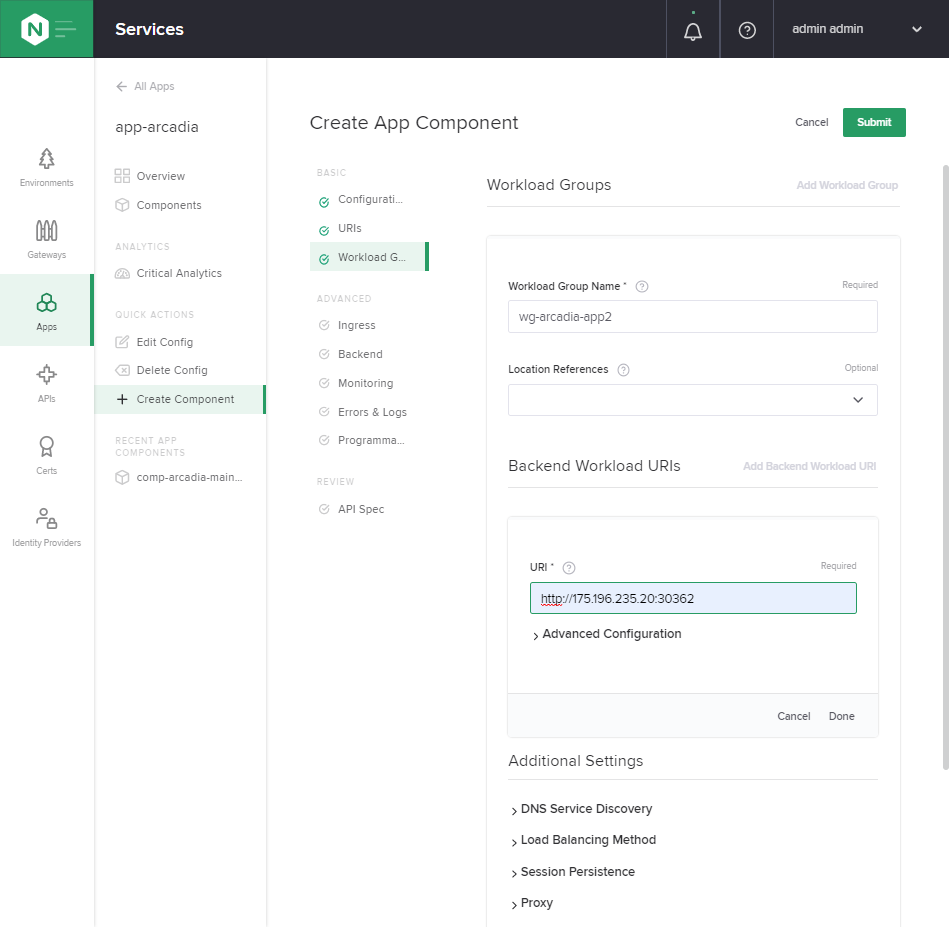The image size is (949, 927).
Task: Click Add Backend Workload URI link
Action: 809,467
